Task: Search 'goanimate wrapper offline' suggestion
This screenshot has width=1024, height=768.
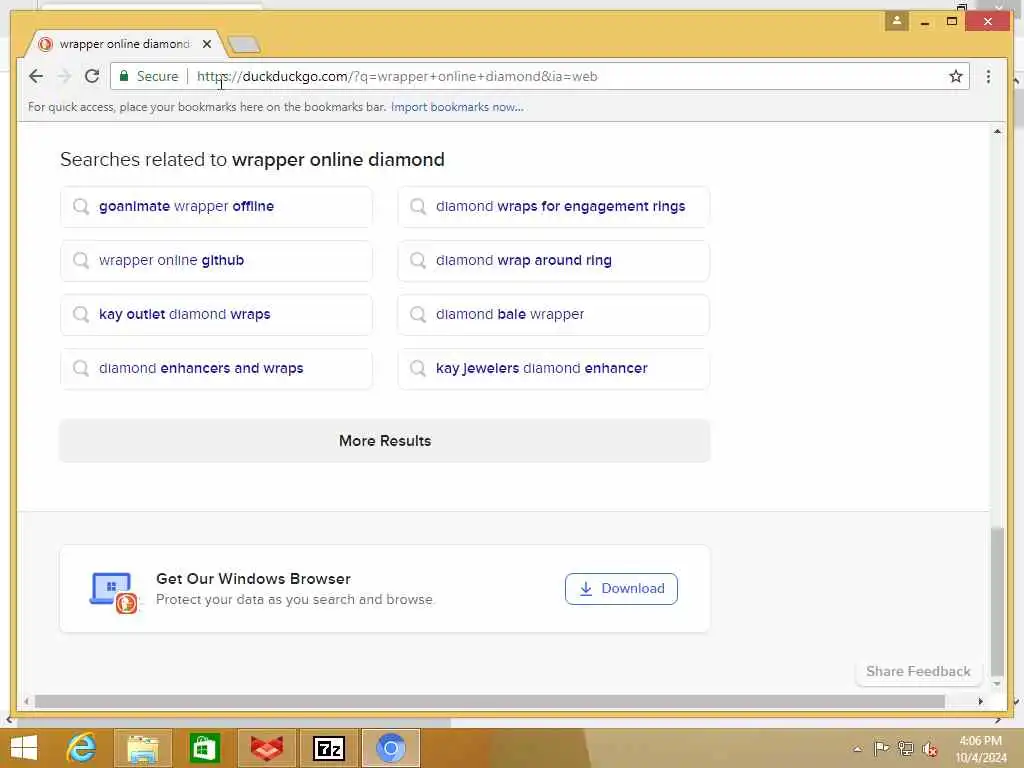Action: pyautogui.click(x=216, y=206)
